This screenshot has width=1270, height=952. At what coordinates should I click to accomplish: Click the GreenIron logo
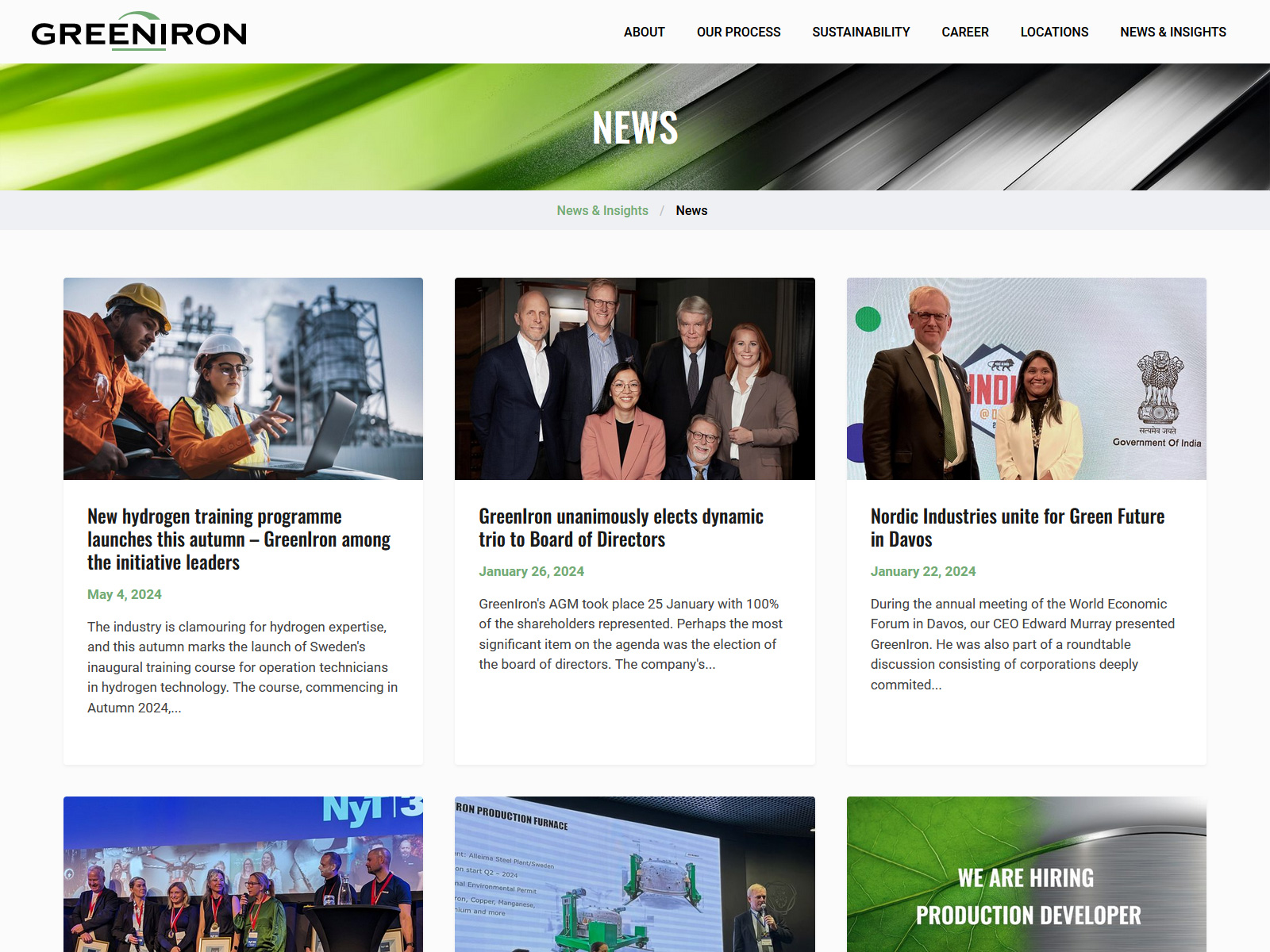pyautogui.click(x=139, y=32)
